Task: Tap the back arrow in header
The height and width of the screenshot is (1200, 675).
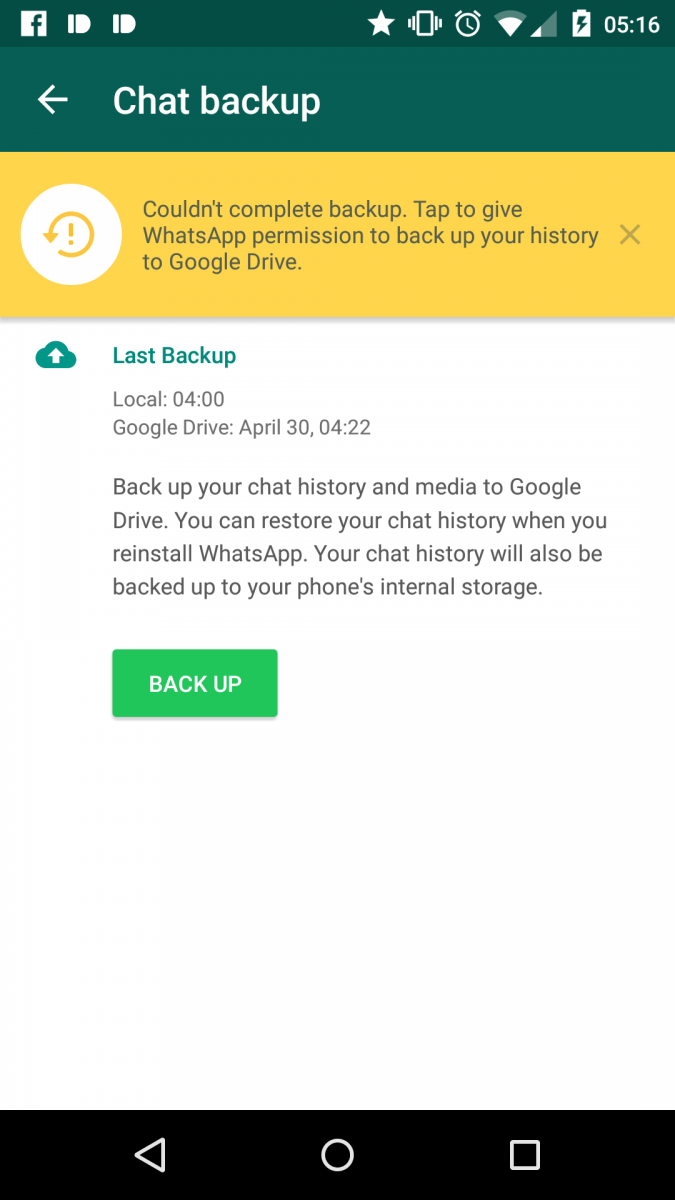Action: coord(52,99)
